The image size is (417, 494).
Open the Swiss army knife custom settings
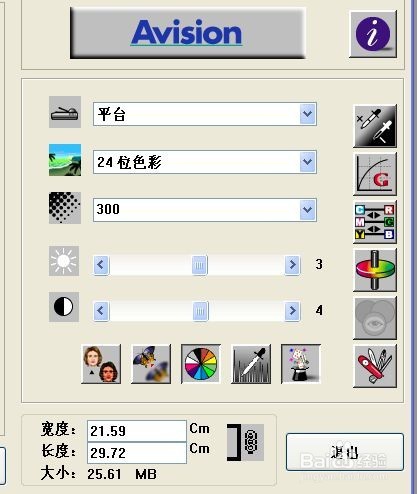click(375, 366)
